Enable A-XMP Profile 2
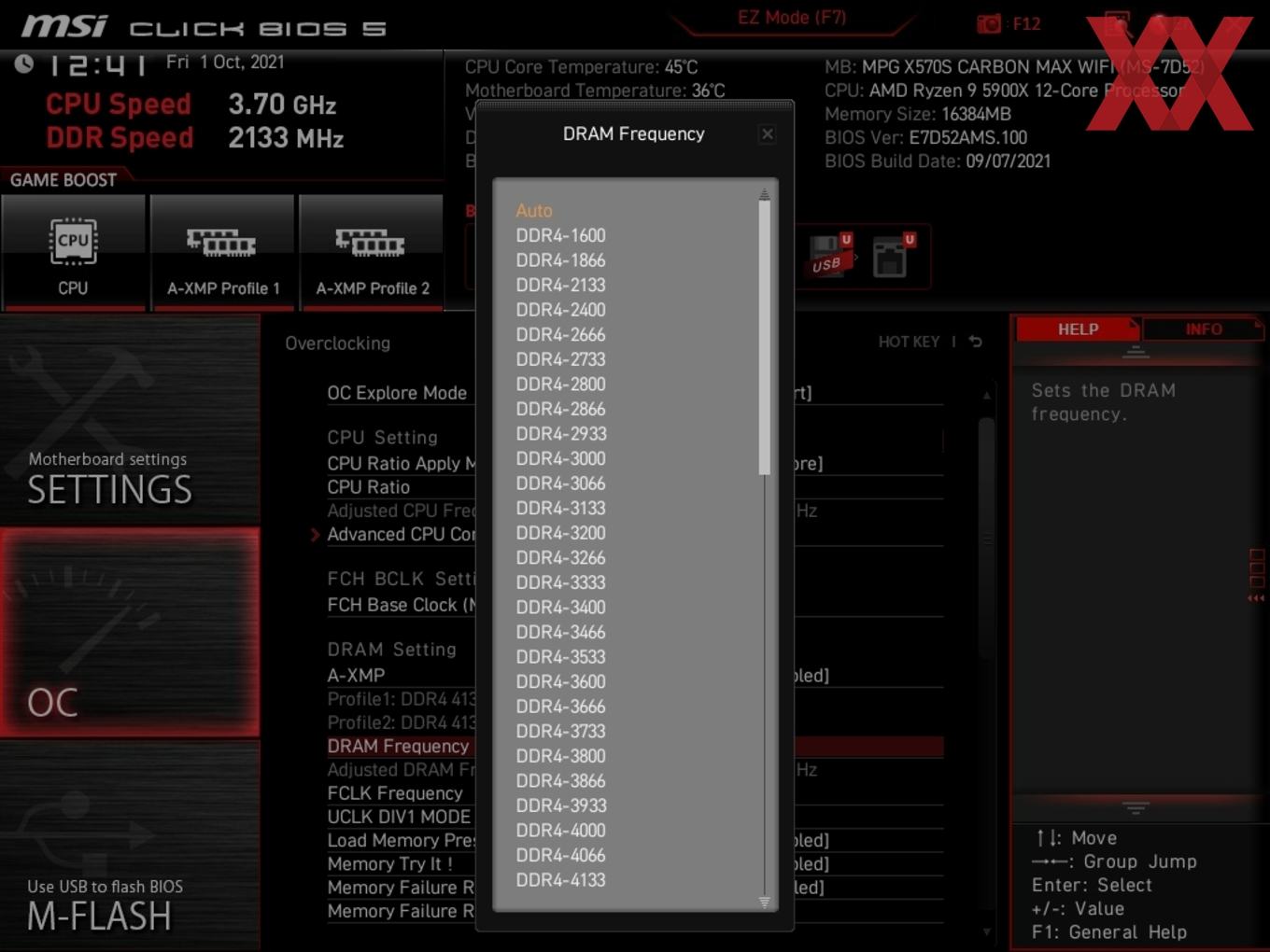The width and height of the screenshot is (1270, 952). pos(372,252)
